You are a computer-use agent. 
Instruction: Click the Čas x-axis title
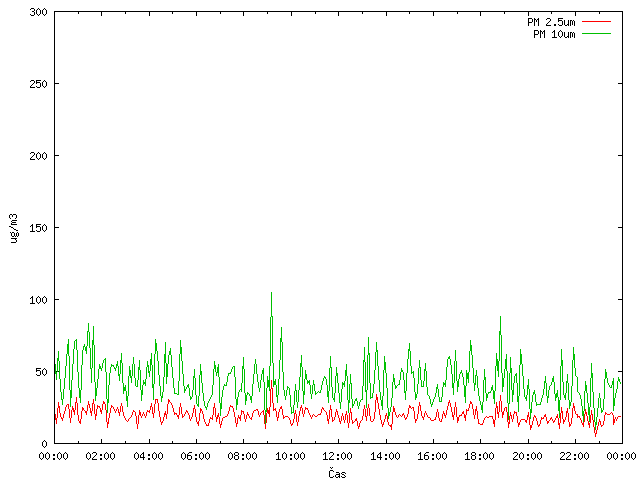(337, 473)
